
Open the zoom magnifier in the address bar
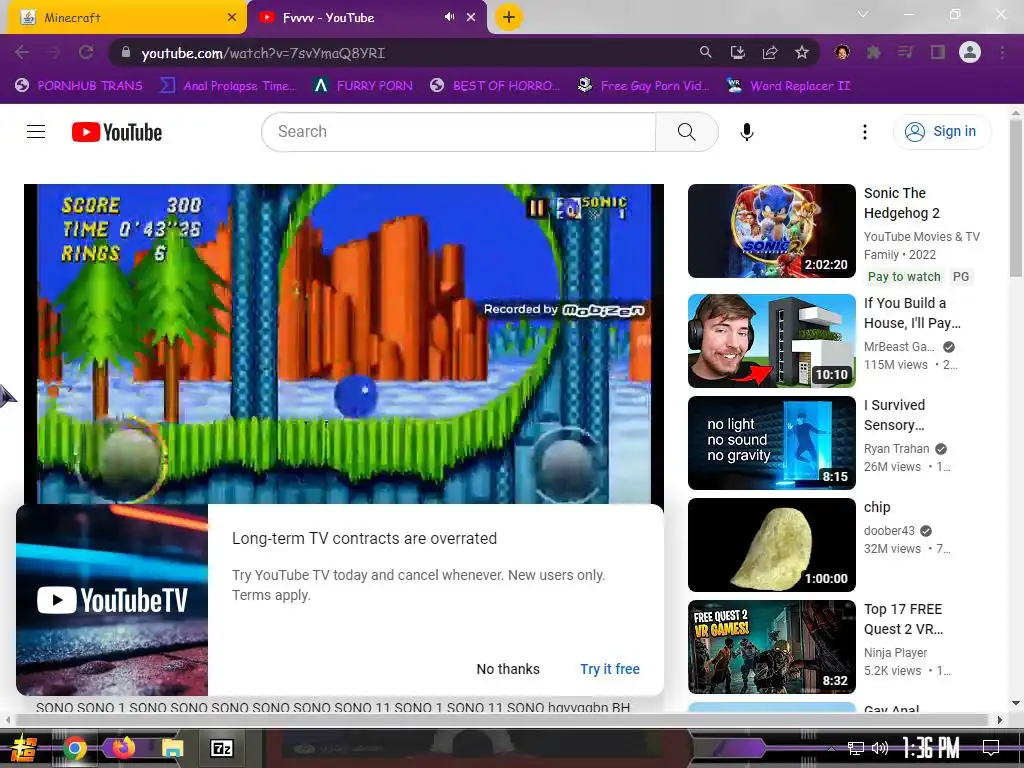[x=705, y=52]
